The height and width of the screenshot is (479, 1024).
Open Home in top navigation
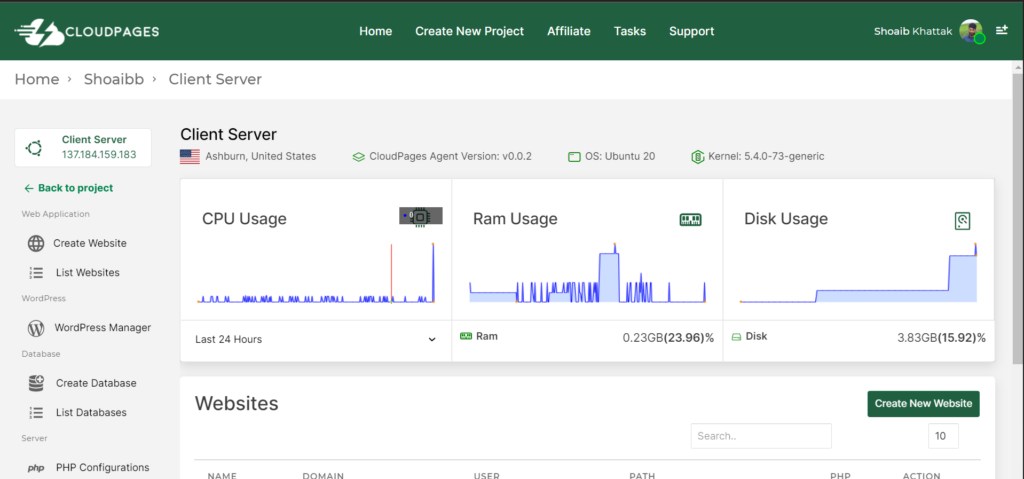[376, 31]
